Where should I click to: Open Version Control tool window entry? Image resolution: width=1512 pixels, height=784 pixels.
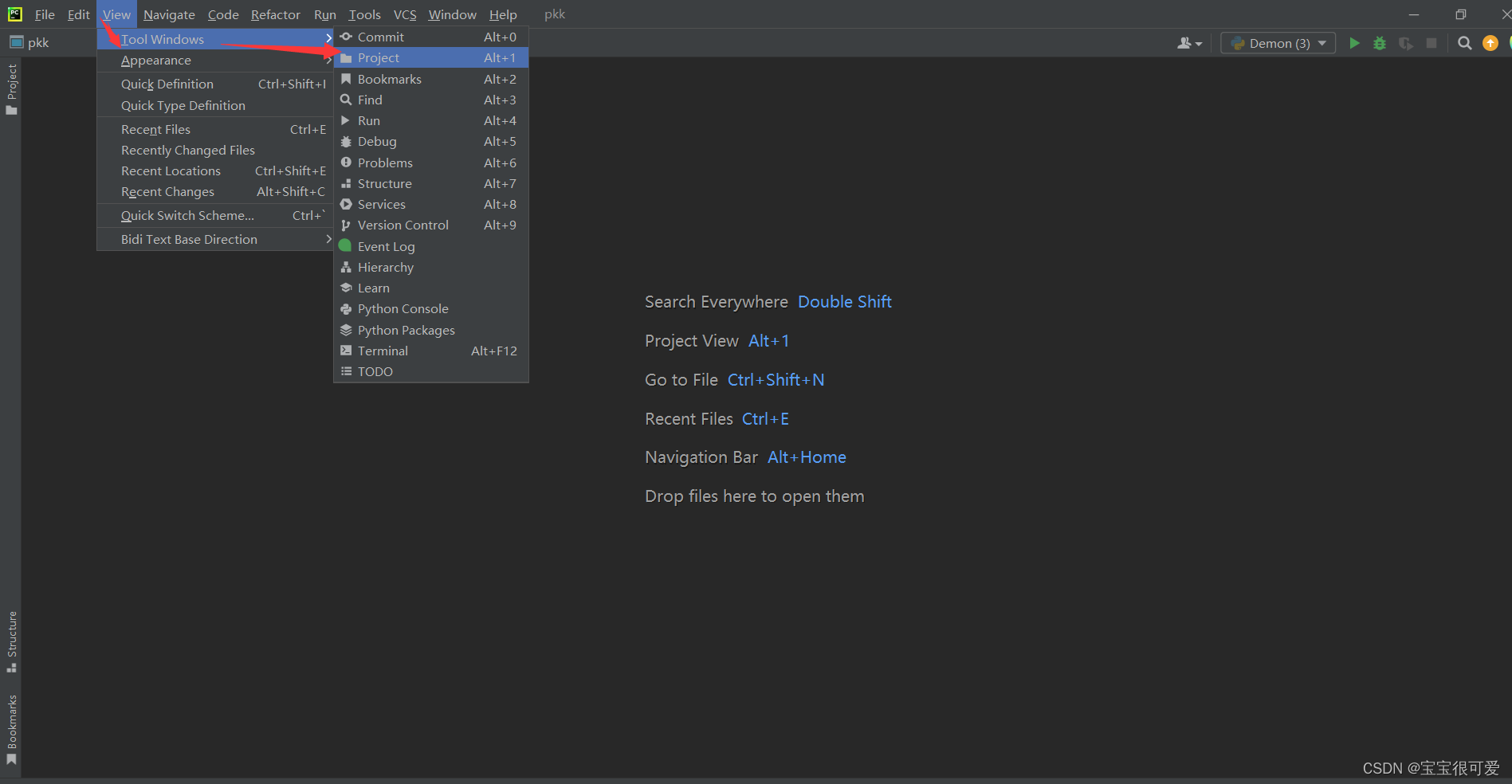point(430,225)
